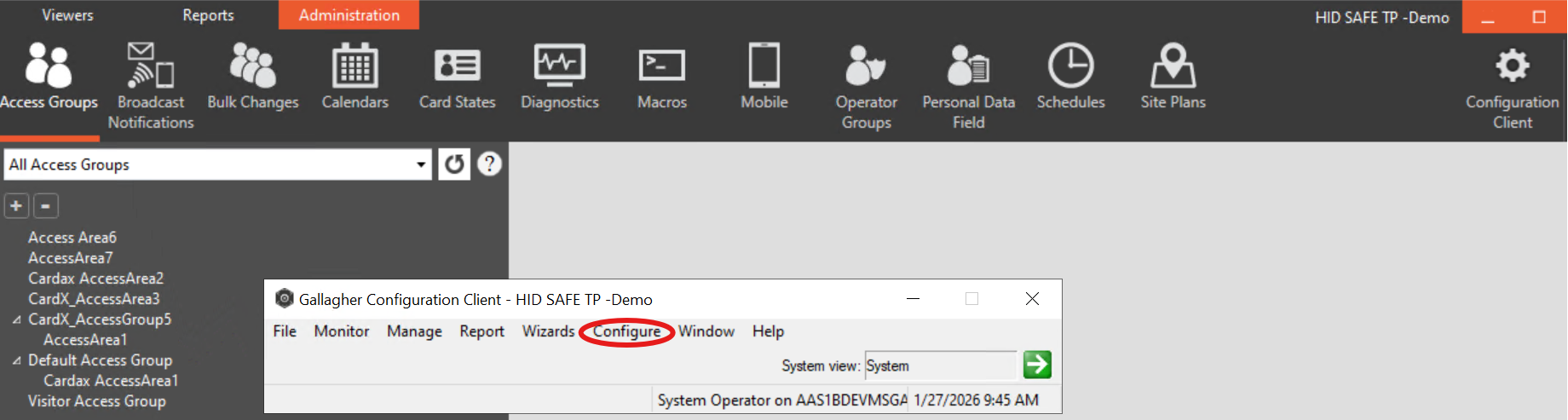Open the Manage menu
This screenshot has height=420, width=1568.
click(414, 331)
